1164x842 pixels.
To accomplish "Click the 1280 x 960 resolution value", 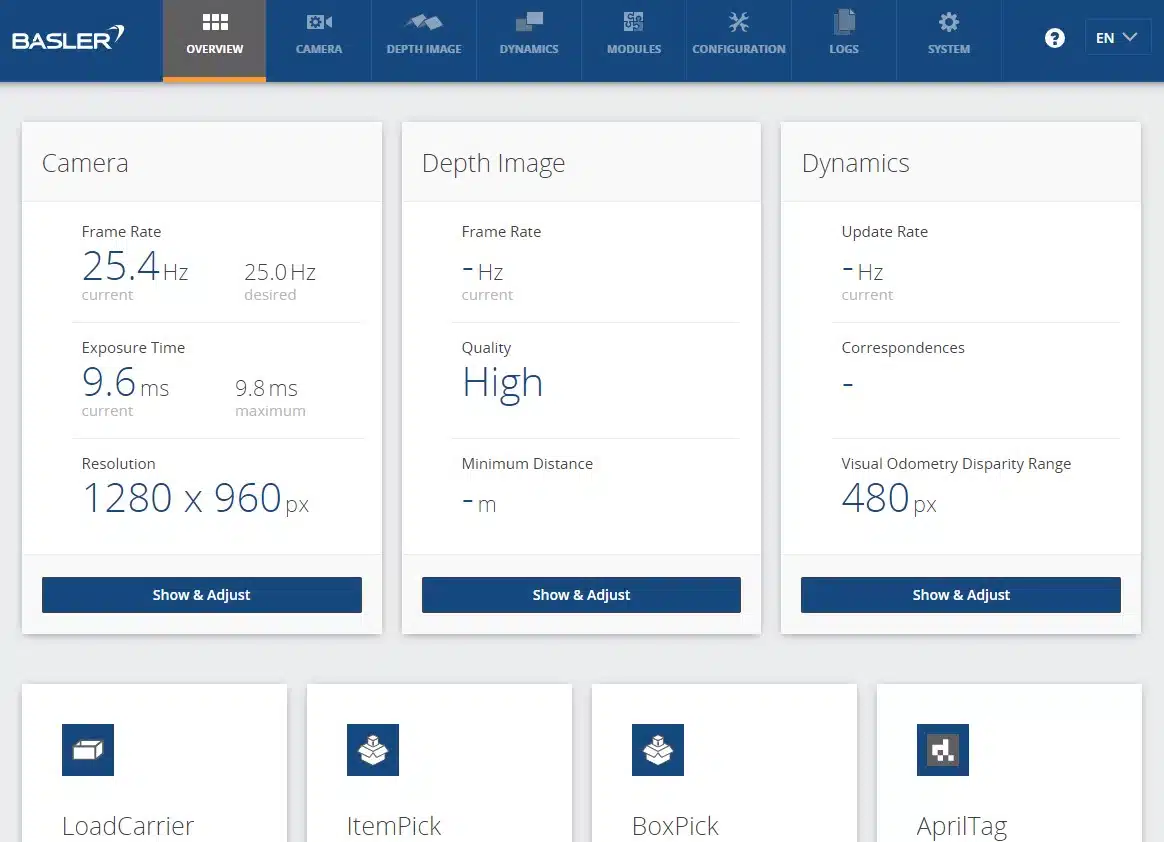I will [x=182, y=498].
